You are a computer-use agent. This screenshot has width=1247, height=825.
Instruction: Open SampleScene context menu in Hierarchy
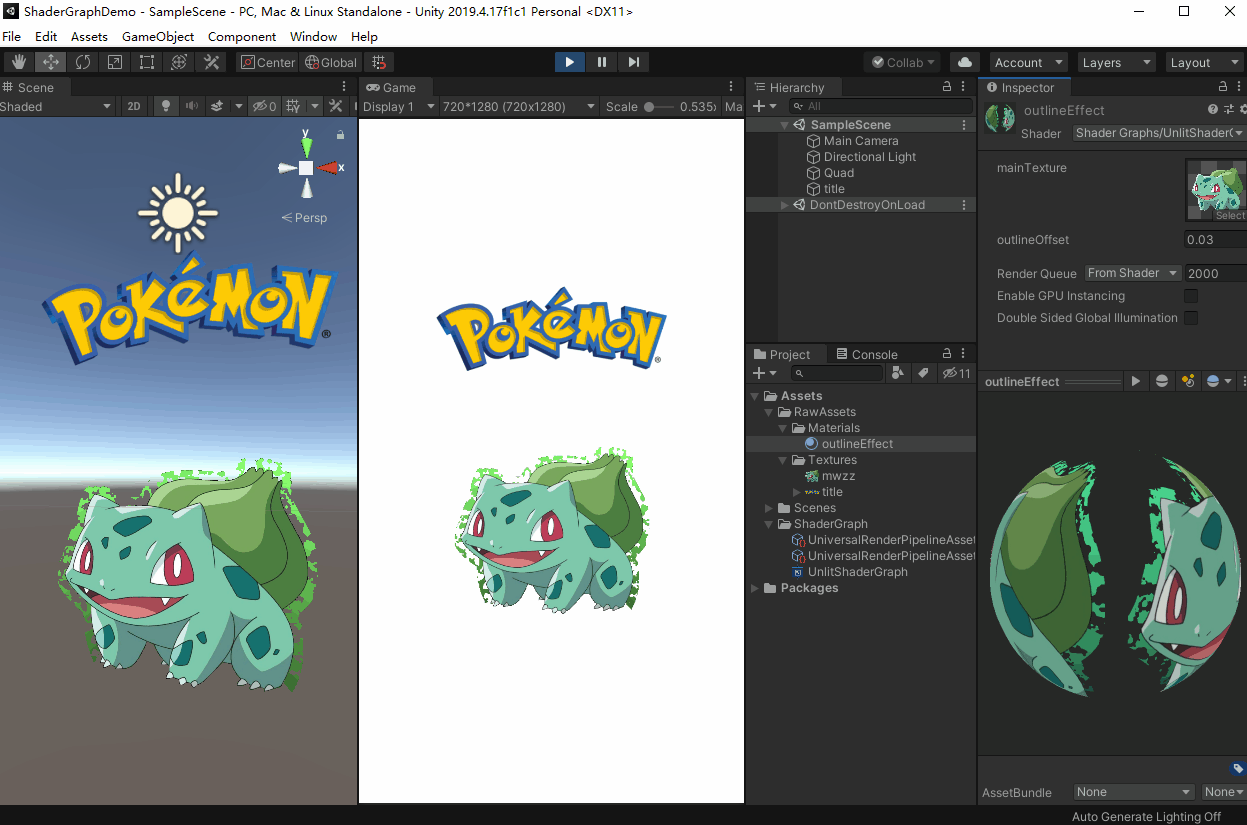(964, 125)
